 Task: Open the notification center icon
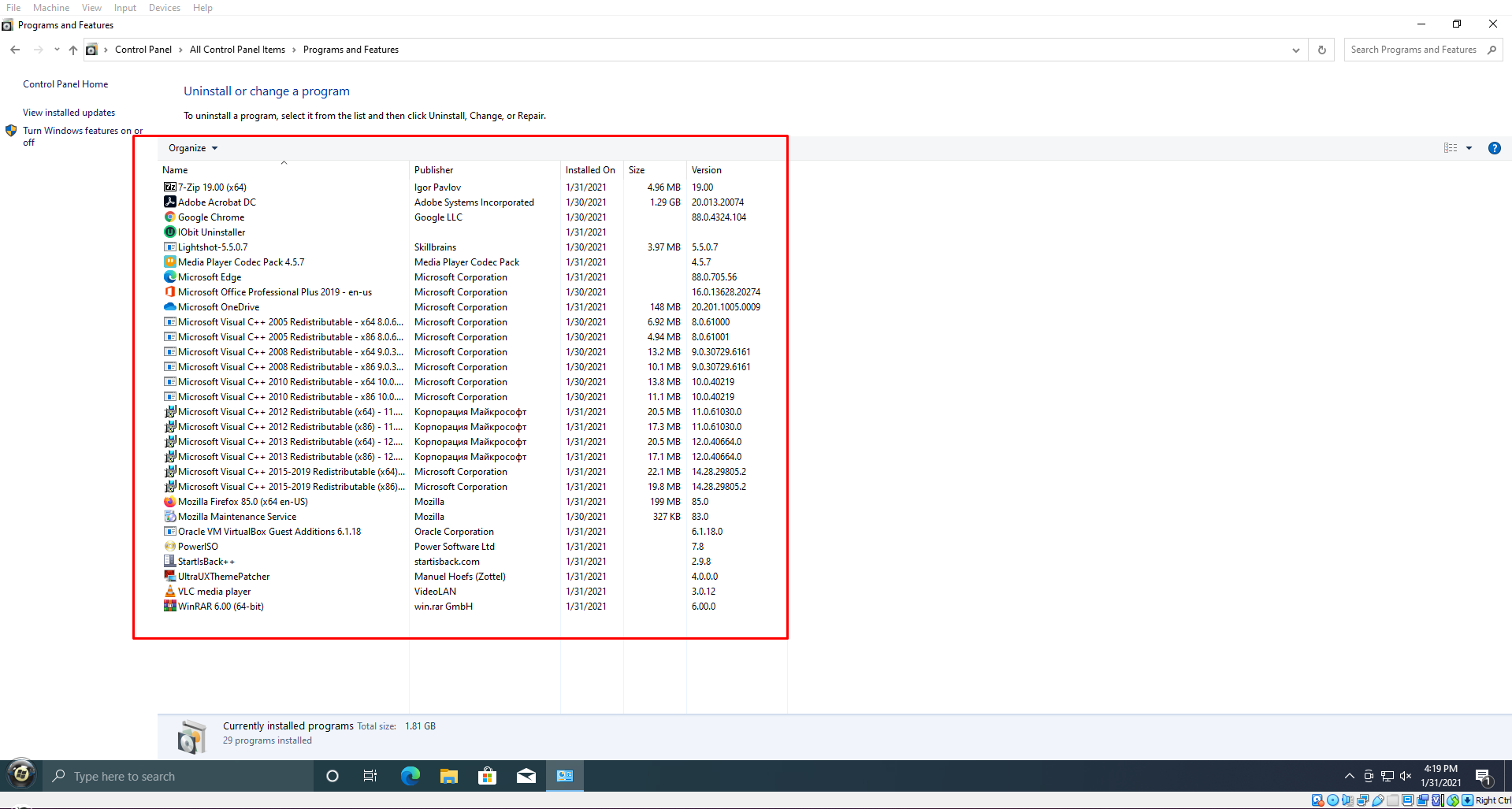pos(1483,777)
